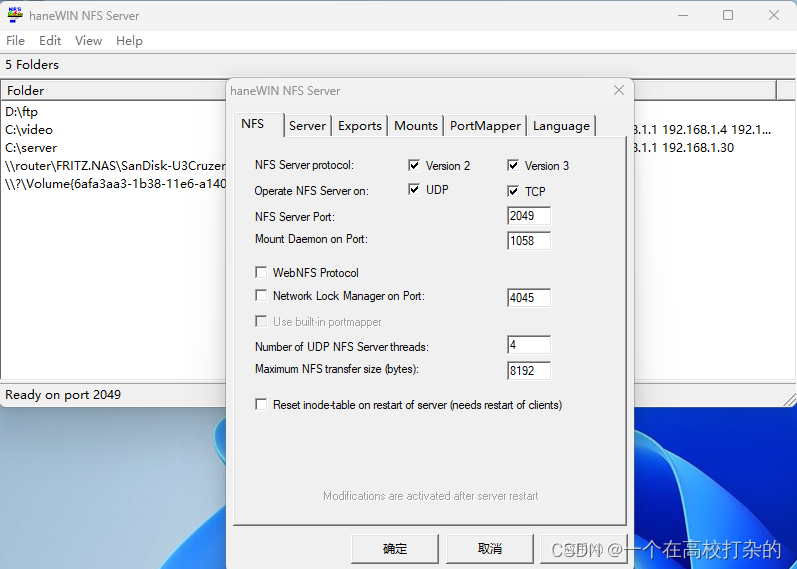797x569 pixels.
Task: Open the View menu
Action: [x=88, y=41]
